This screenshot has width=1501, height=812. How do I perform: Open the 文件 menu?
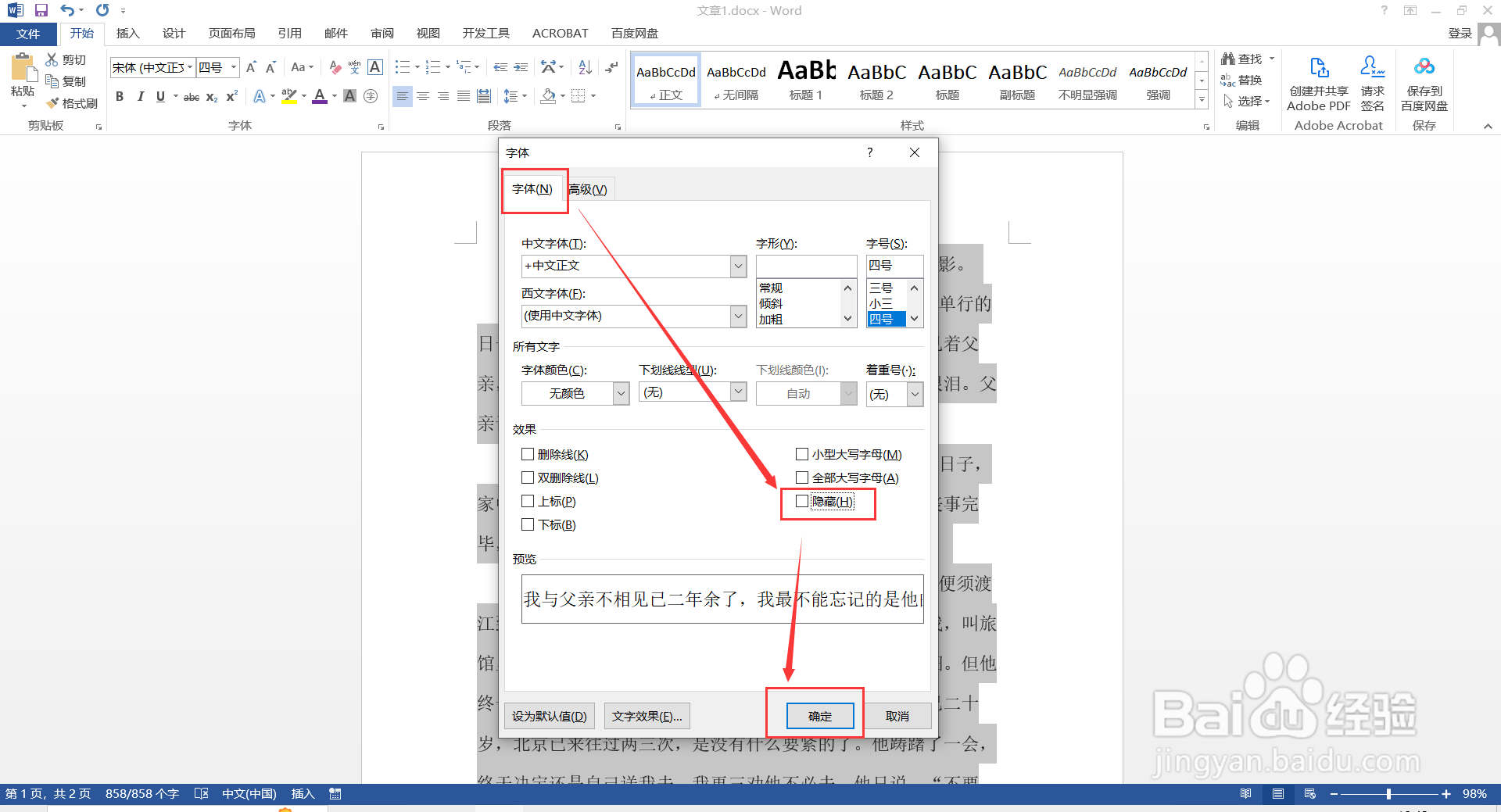tap(28, 34)
